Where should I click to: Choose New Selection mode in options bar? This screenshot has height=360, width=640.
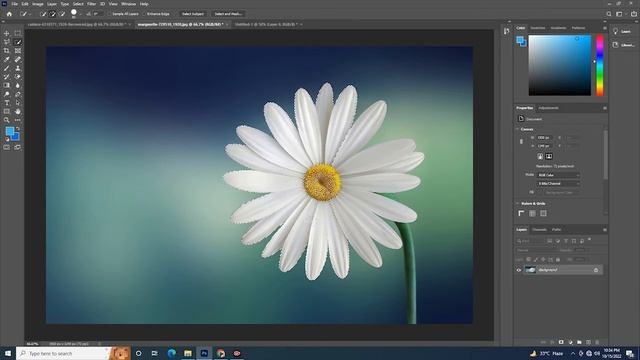[x=43, y=14]
